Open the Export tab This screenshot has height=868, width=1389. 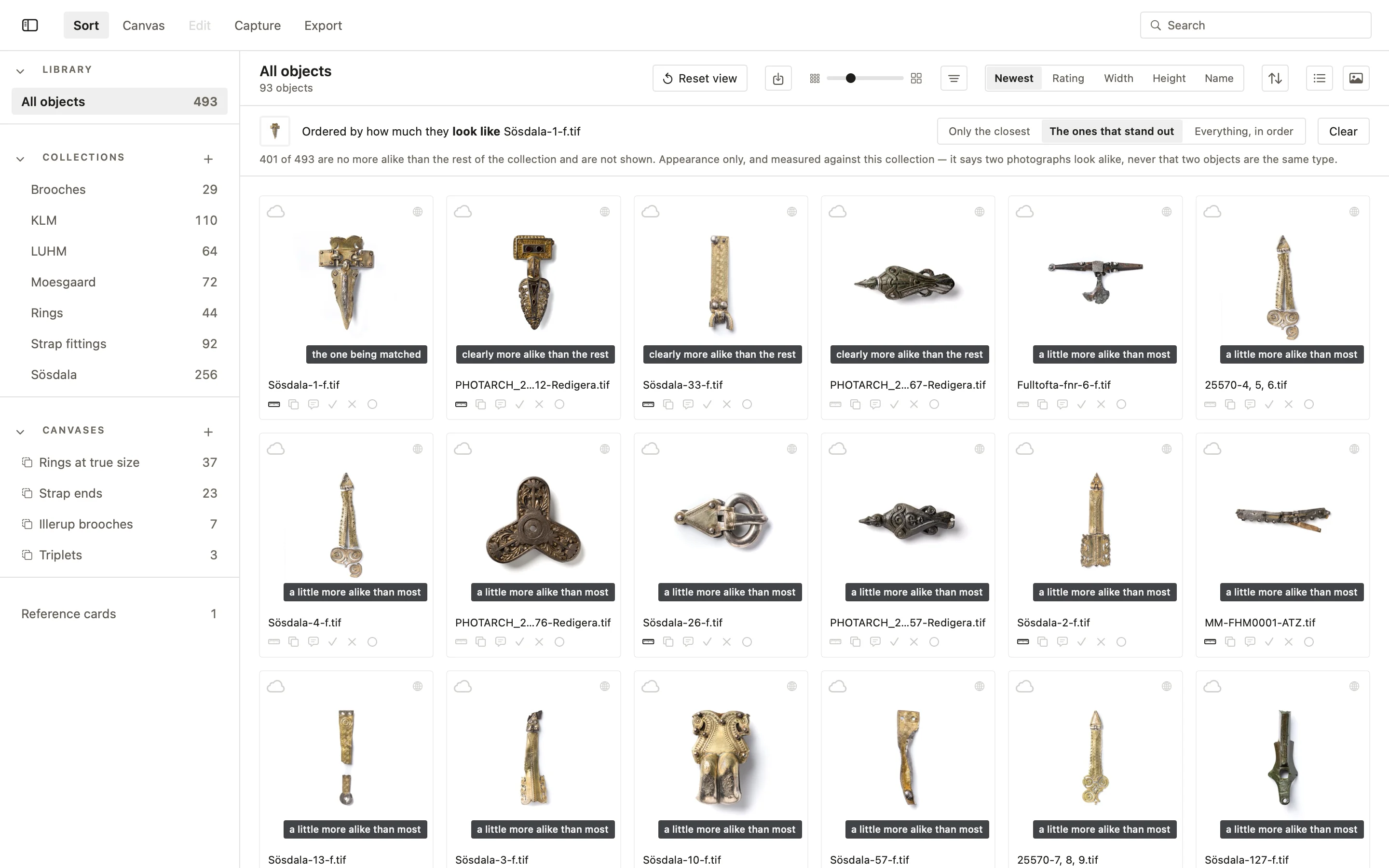pyautogui.click(x=323, y=25)
